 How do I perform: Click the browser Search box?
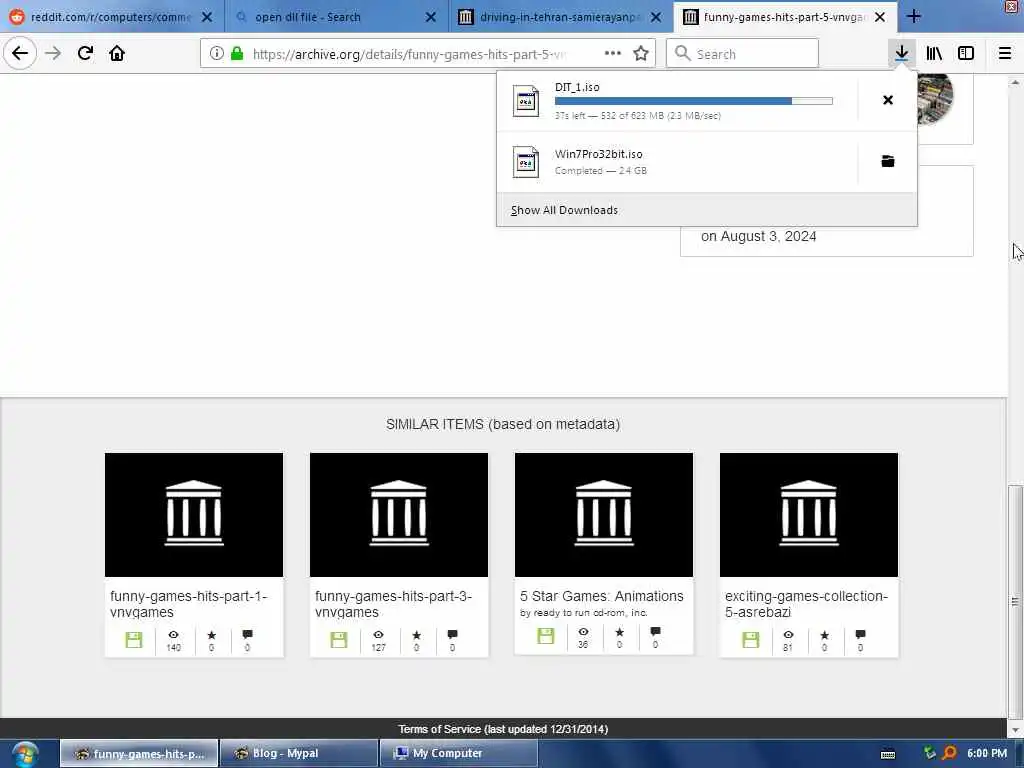[x=742, y=54]
